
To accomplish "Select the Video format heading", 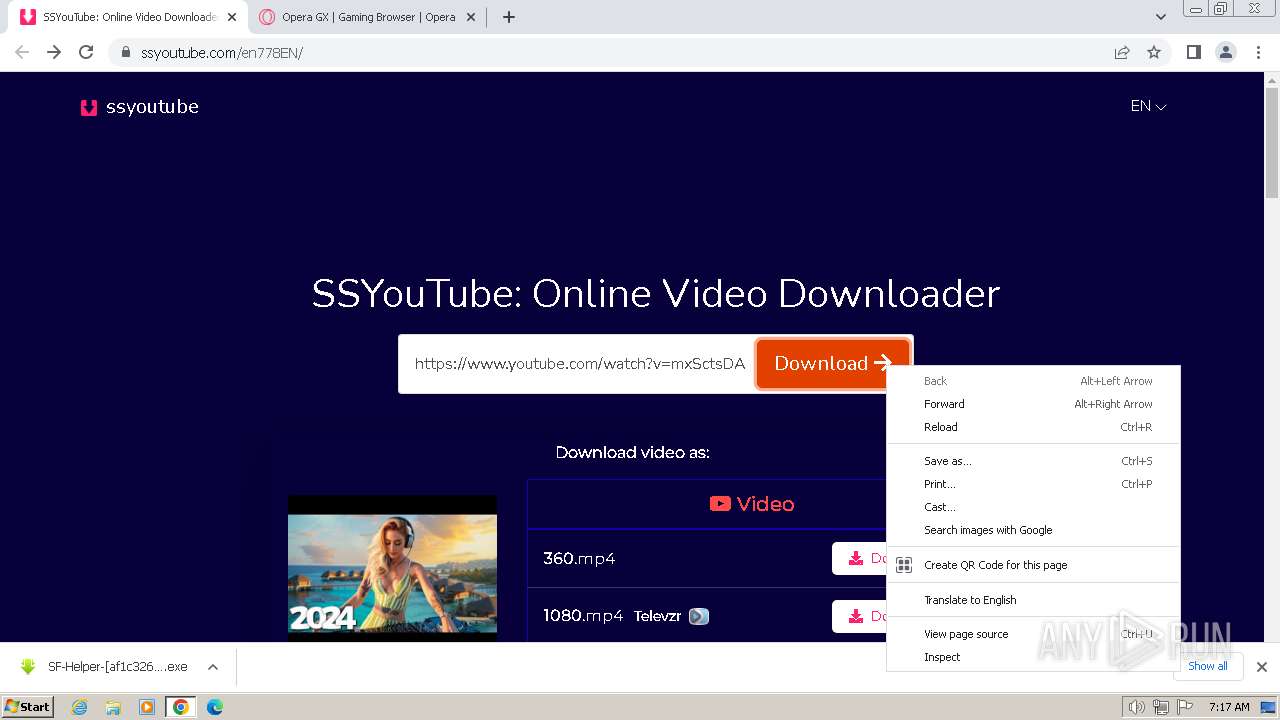I will click(752, 504).
